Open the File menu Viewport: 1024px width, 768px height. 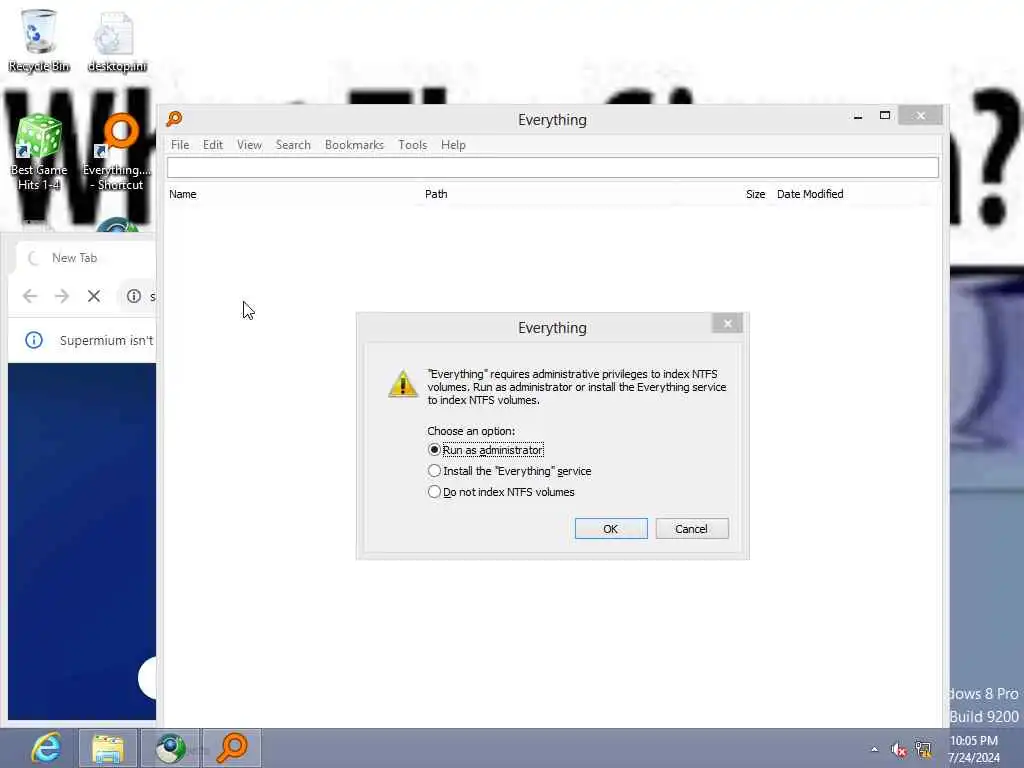(x=180, y=145)
